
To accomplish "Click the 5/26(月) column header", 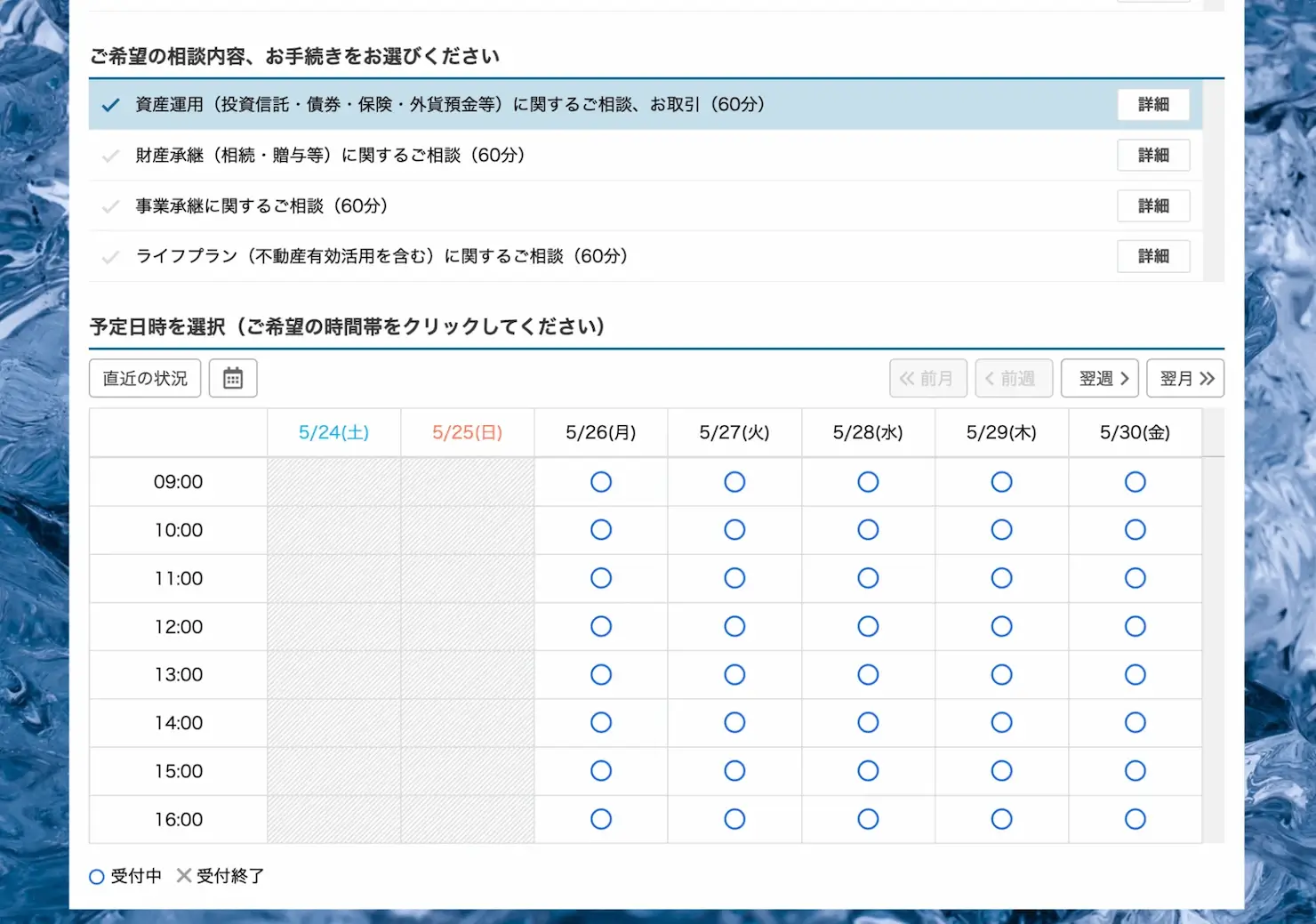I will coord(601,432).
